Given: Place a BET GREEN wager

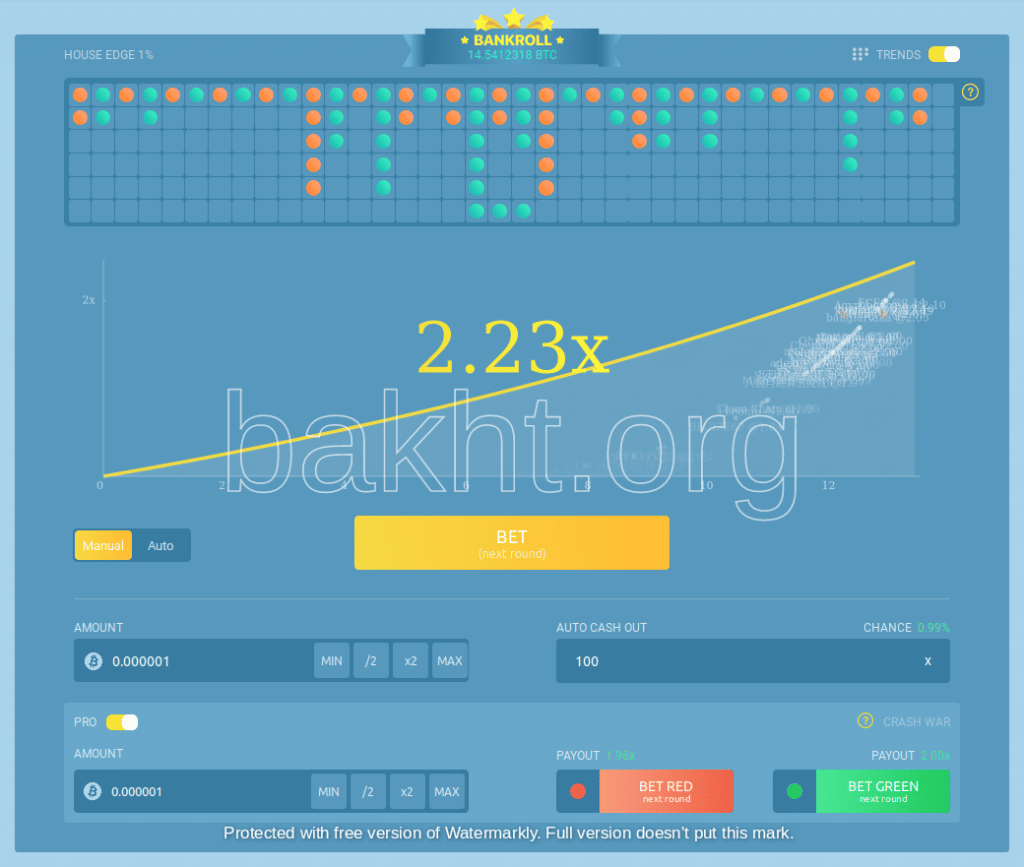Looking at the screenshot, I should 882,791.
